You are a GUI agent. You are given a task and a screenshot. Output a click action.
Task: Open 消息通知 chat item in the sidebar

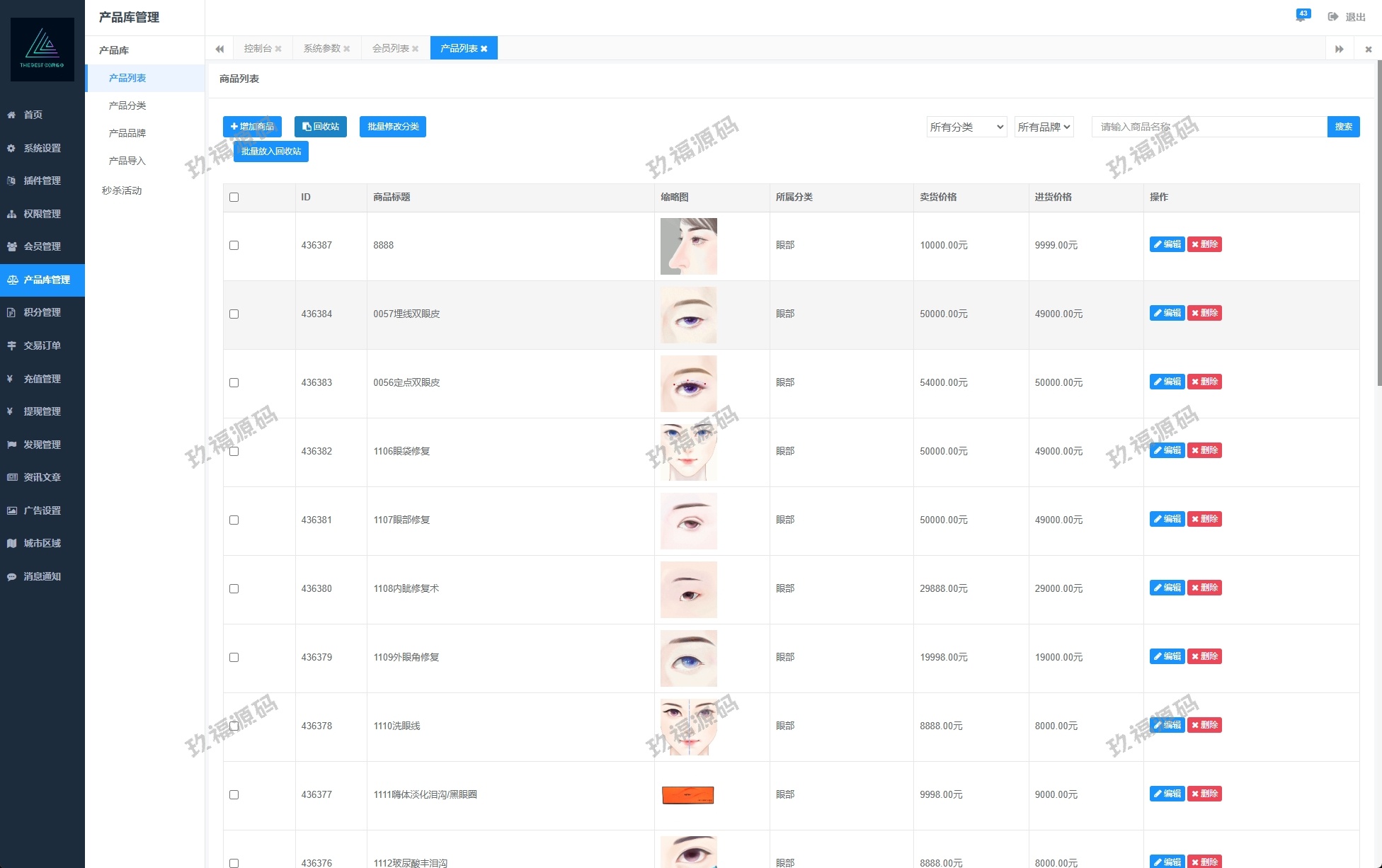click(42, 576)
